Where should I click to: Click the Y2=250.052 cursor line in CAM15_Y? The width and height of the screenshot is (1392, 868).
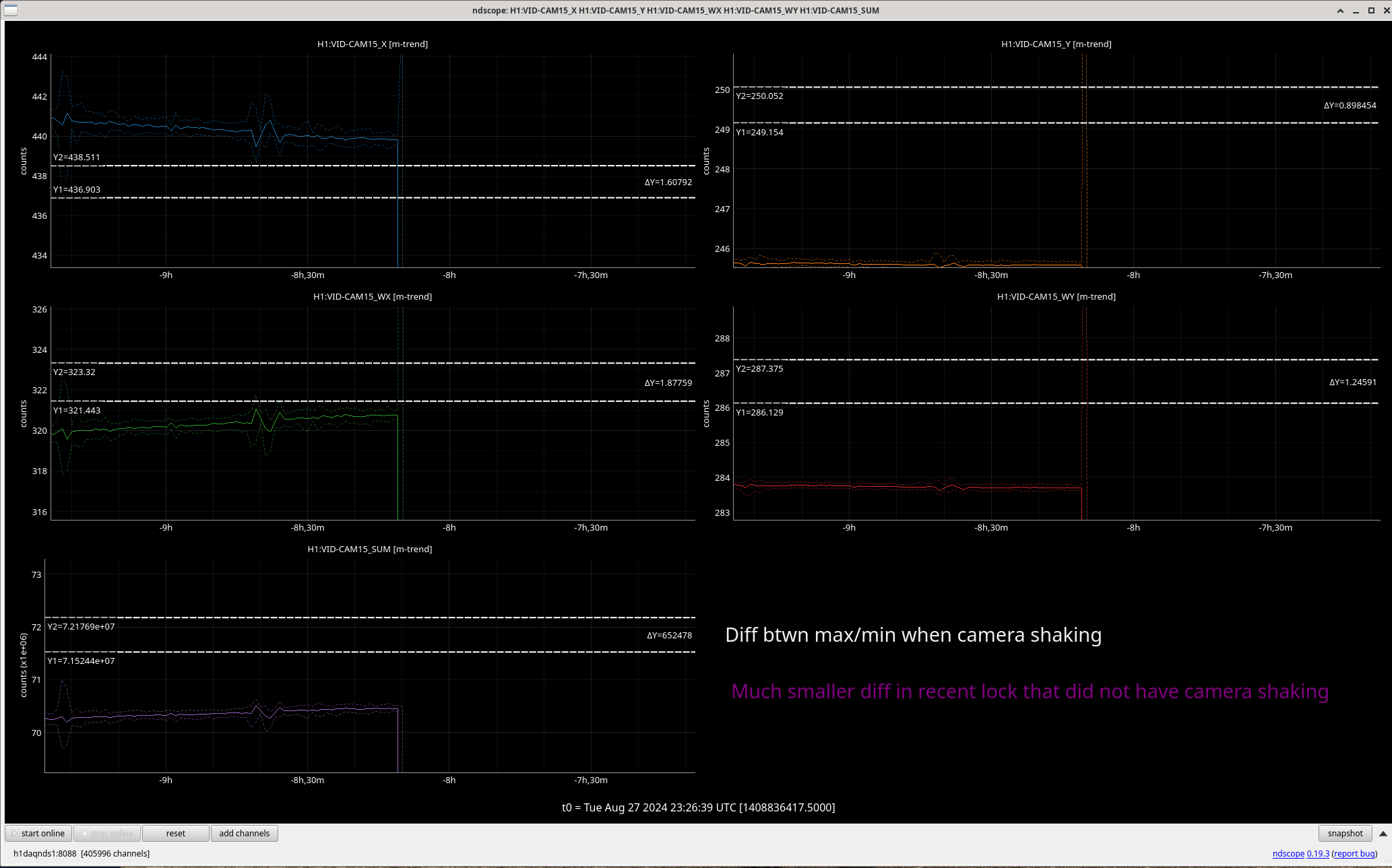click(1056, 87)
